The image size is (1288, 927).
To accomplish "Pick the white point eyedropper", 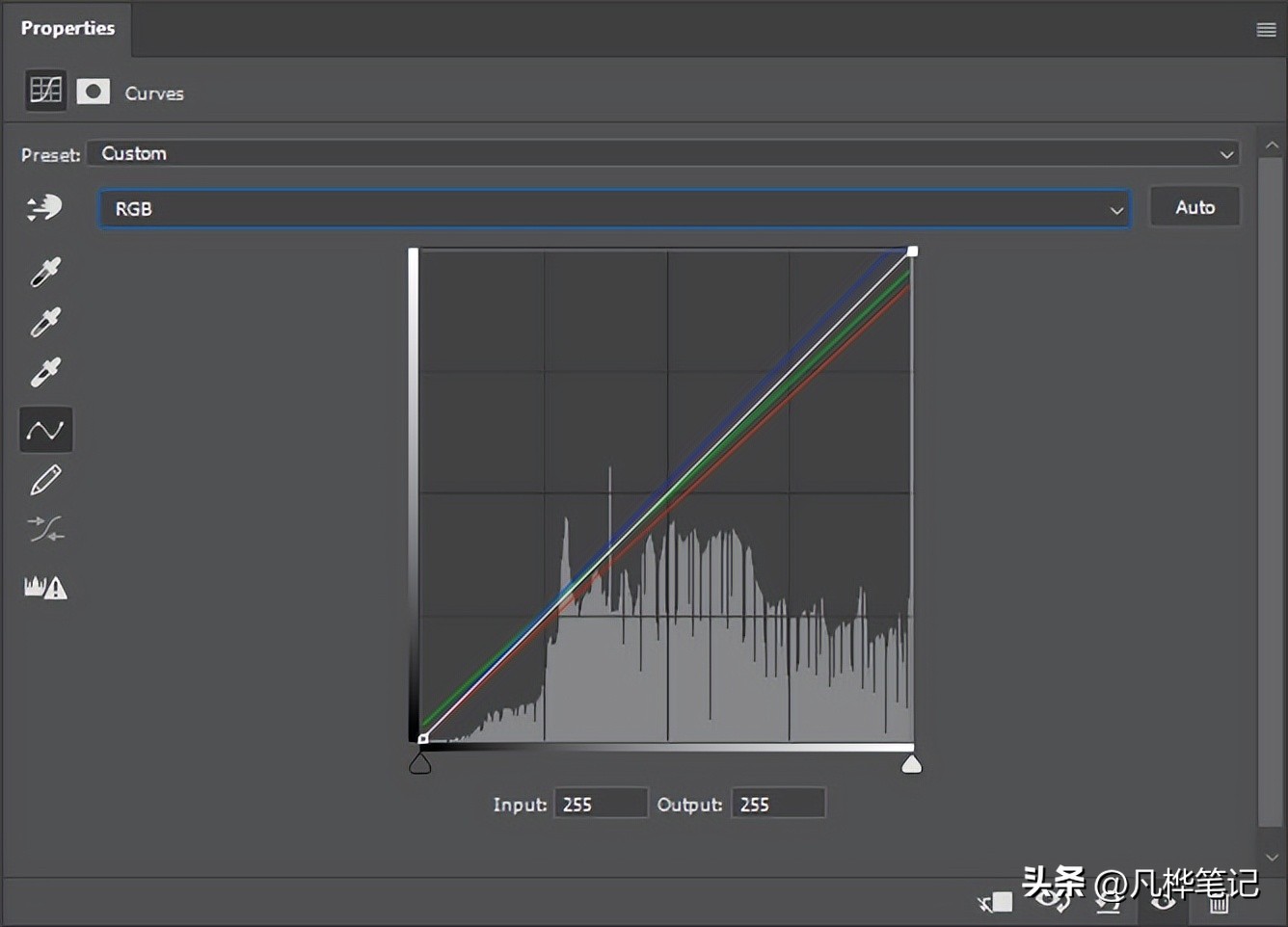I will coord(45,373).
